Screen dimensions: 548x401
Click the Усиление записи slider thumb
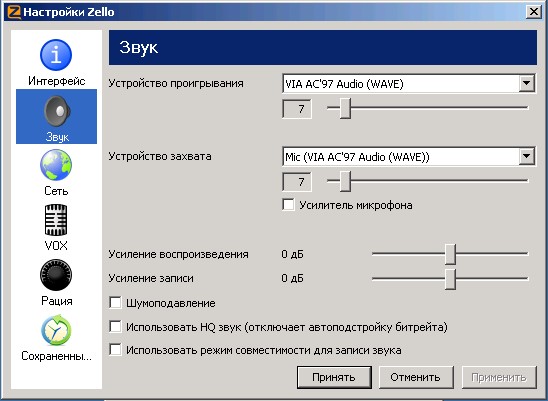(450, 279)
